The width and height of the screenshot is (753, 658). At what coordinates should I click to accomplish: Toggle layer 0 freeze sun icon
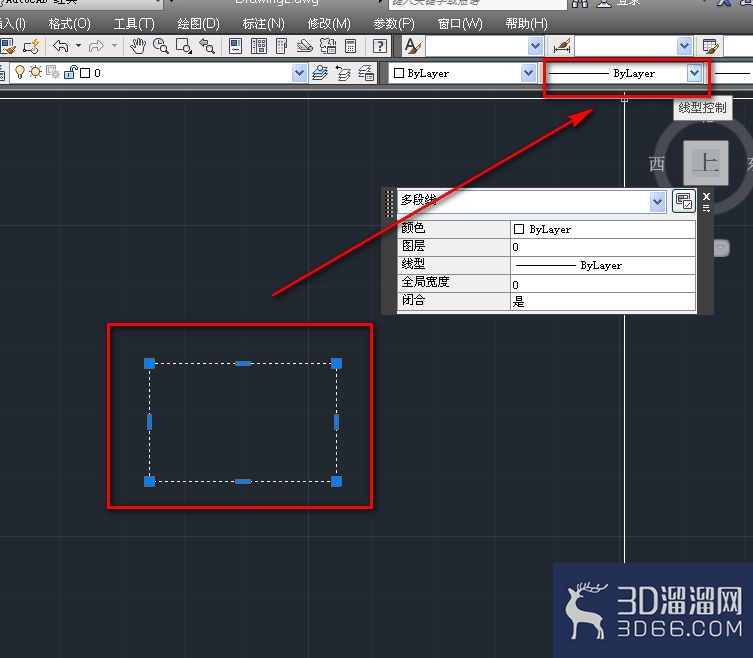point(36,73)
